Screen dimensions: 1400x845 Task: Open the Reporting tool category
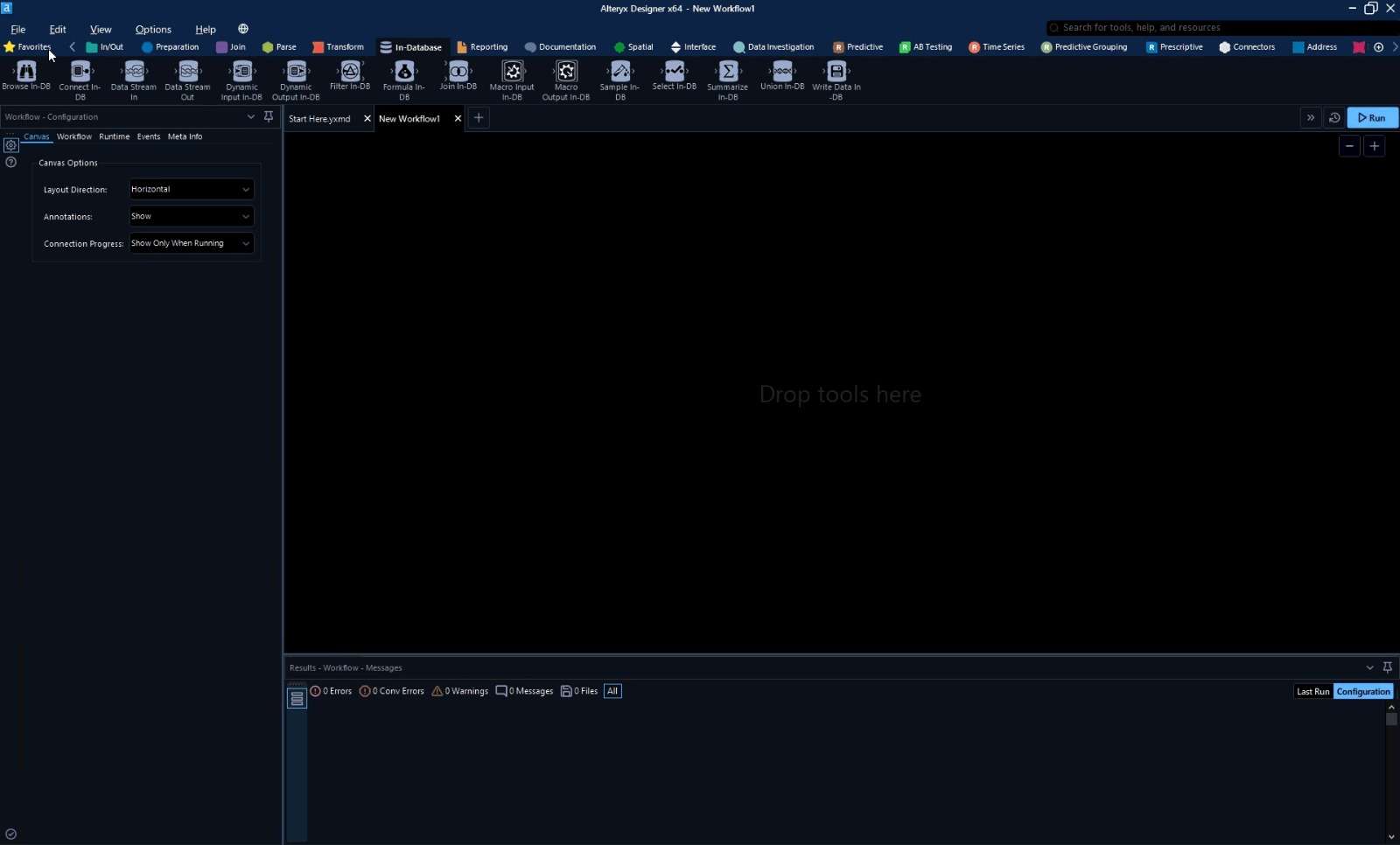(482, 47)
